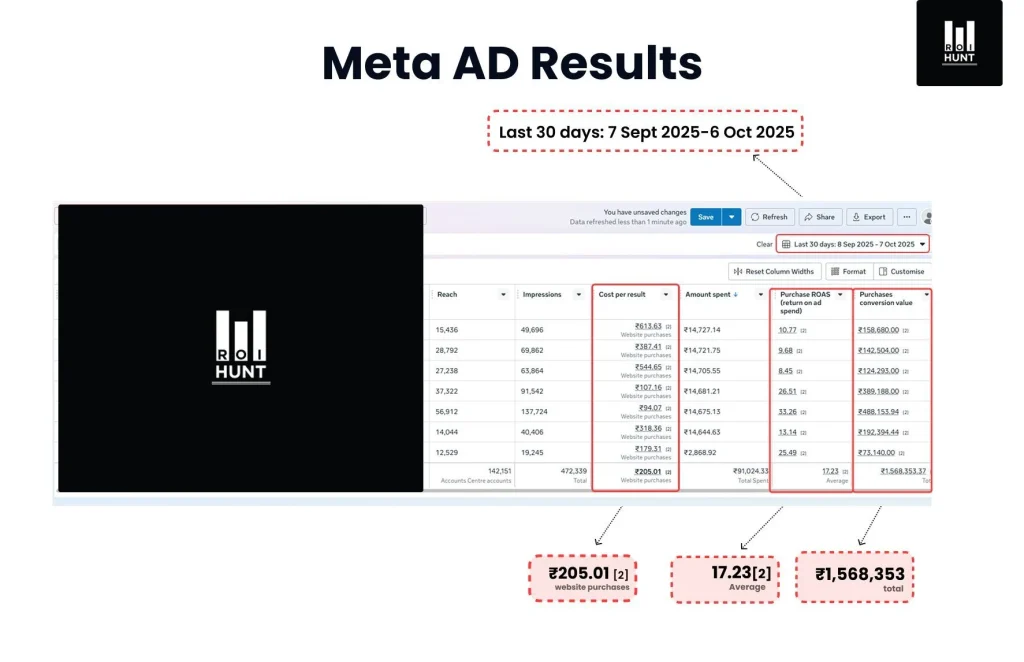Open the Last 30 days date range picker

[853, 244]
